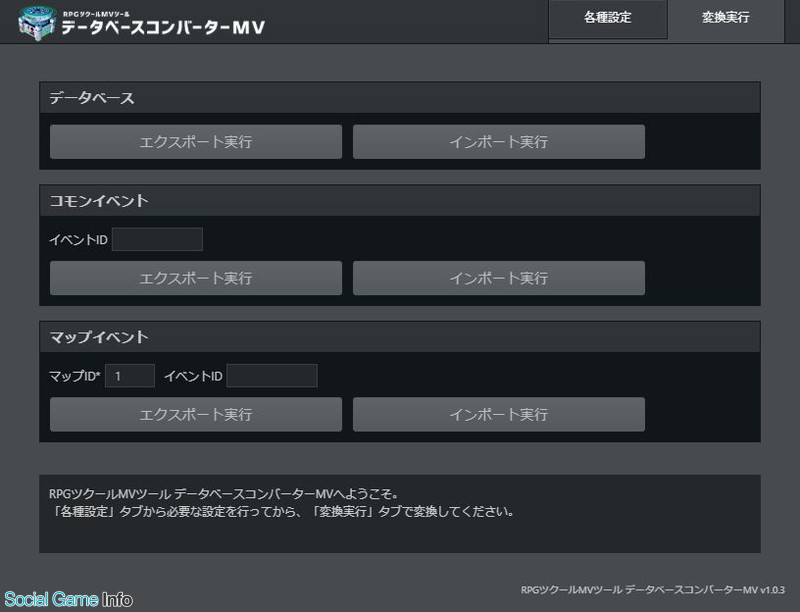Screen dimensions: 800x612
Task: Click エクスポート実行 in コモンイベント section
Action: 196,278
